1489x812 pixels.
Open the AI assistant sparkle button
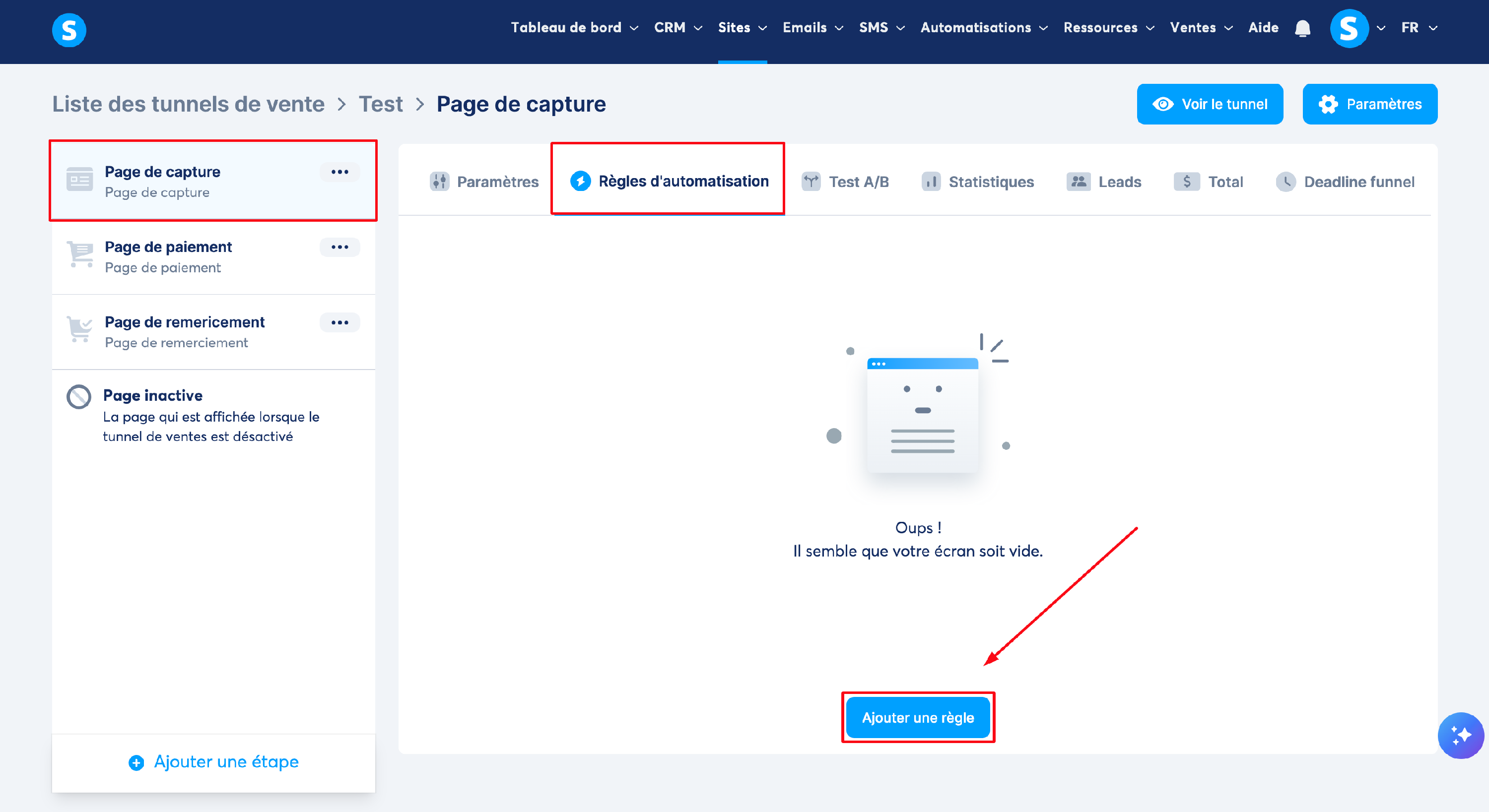coord(1460,735)
